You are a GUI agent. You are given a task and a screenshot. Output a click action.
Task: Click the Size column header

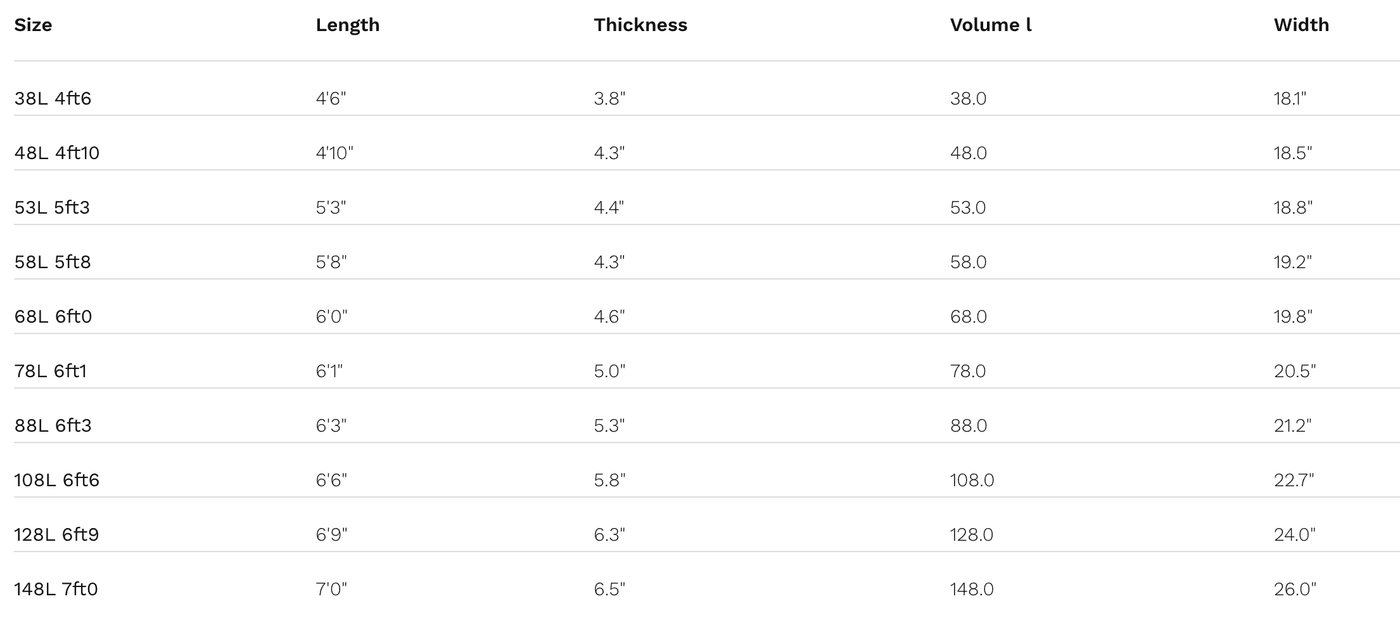[33, 25]
